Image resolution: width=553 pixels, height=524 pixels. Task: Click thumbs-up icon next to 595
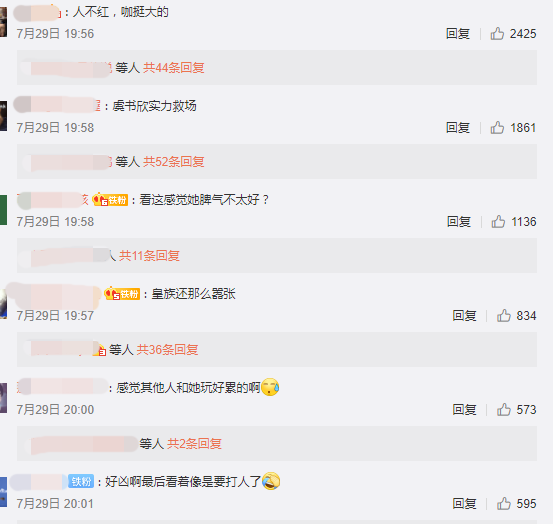(504, 504)
